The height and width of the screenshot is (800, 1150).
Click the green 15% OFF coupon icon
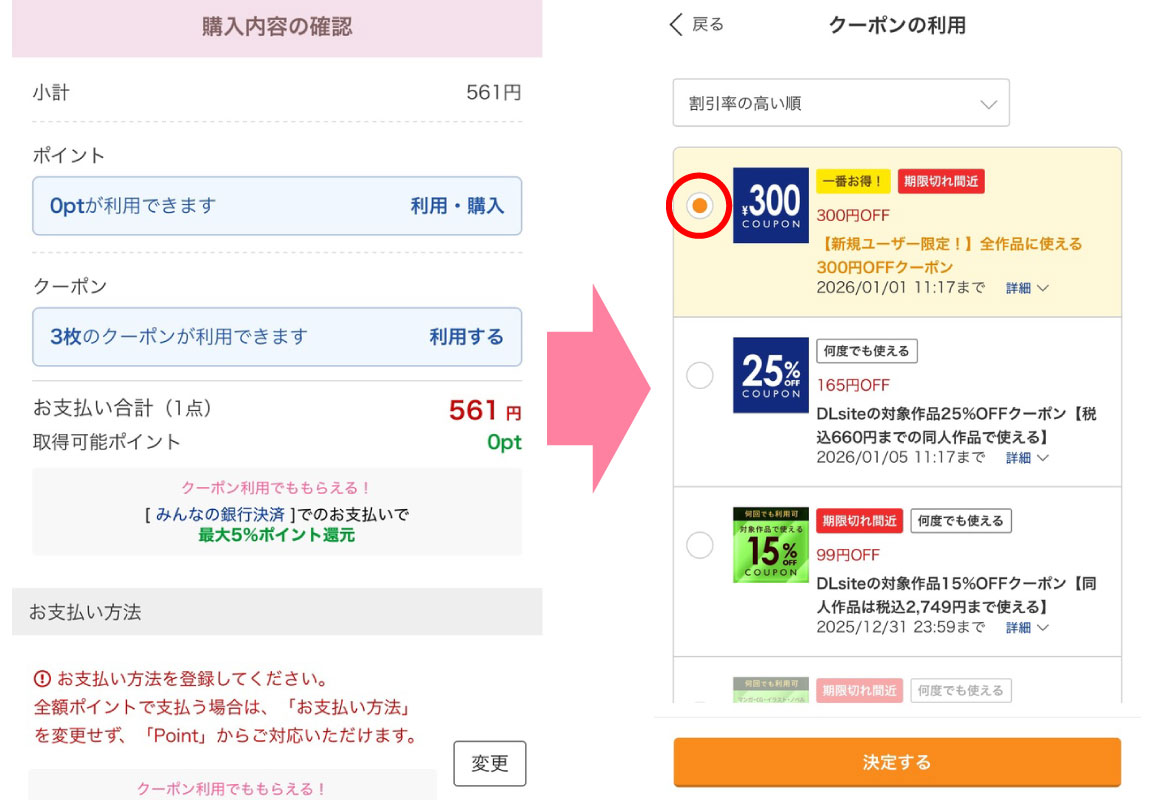tap(770, 545)
